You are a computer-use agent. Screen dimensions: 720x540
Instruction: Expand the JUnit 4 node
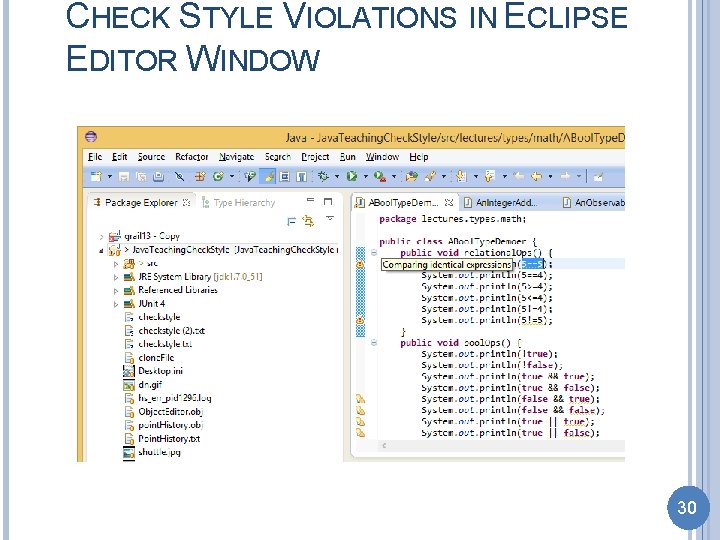[x=116, y=304]
